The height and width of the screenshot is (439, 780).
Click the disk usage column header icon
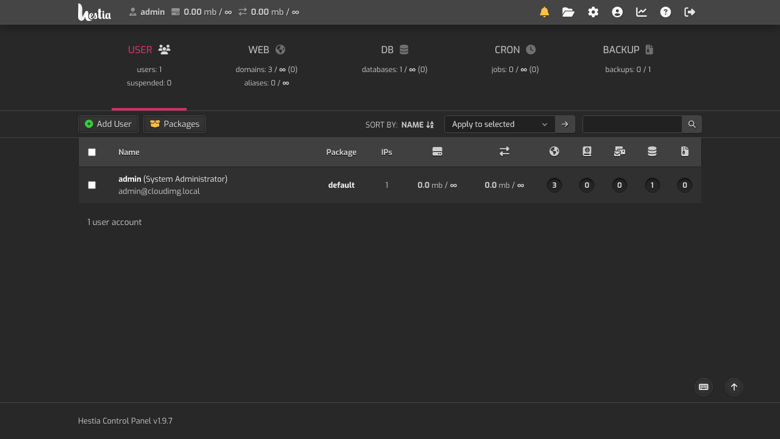tap(437, 152)
